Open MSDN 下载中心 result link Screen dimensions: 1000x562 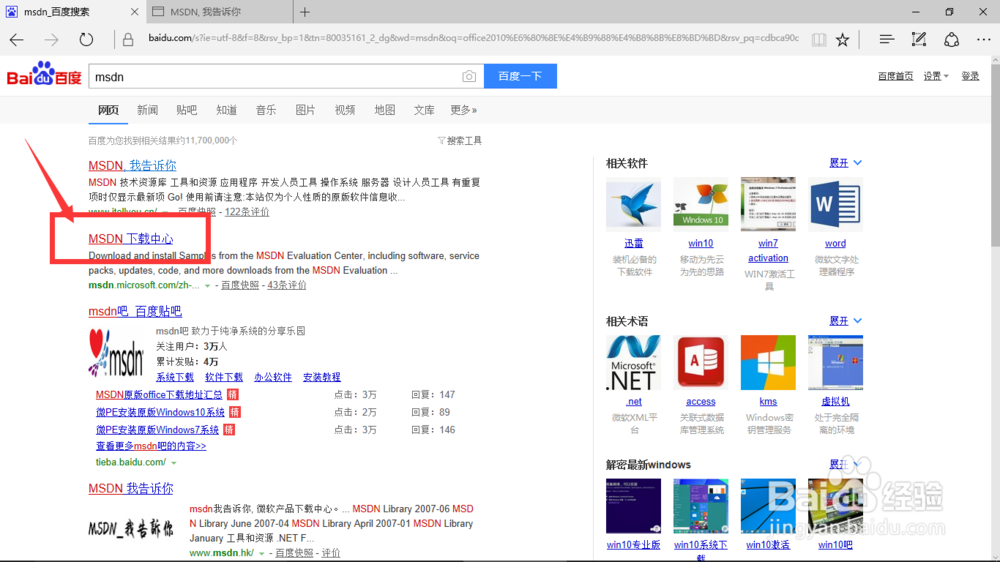[x=131, y=239]
